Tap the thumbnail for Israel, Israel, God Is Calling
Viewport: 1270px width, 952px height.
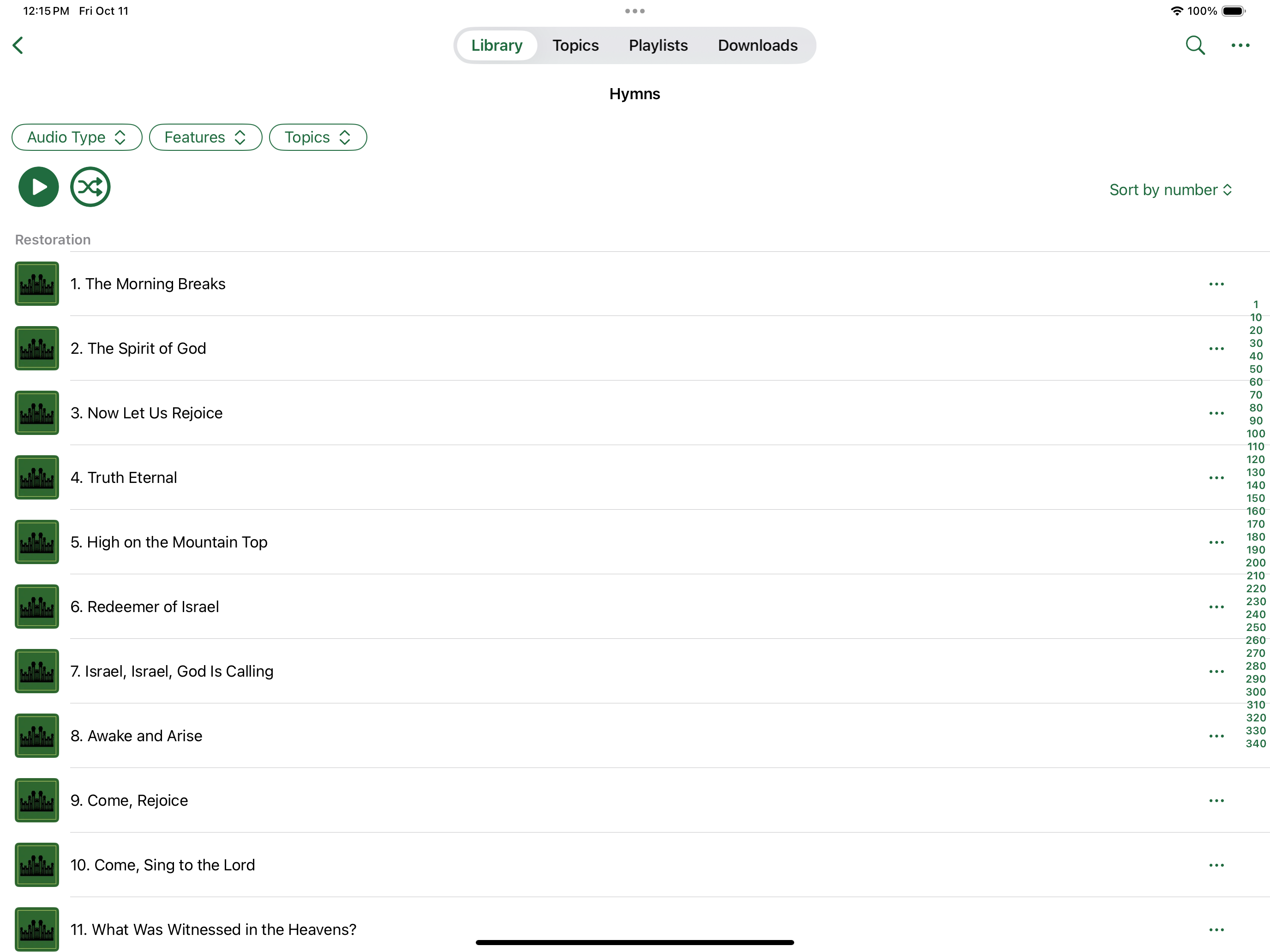[37, 671]
